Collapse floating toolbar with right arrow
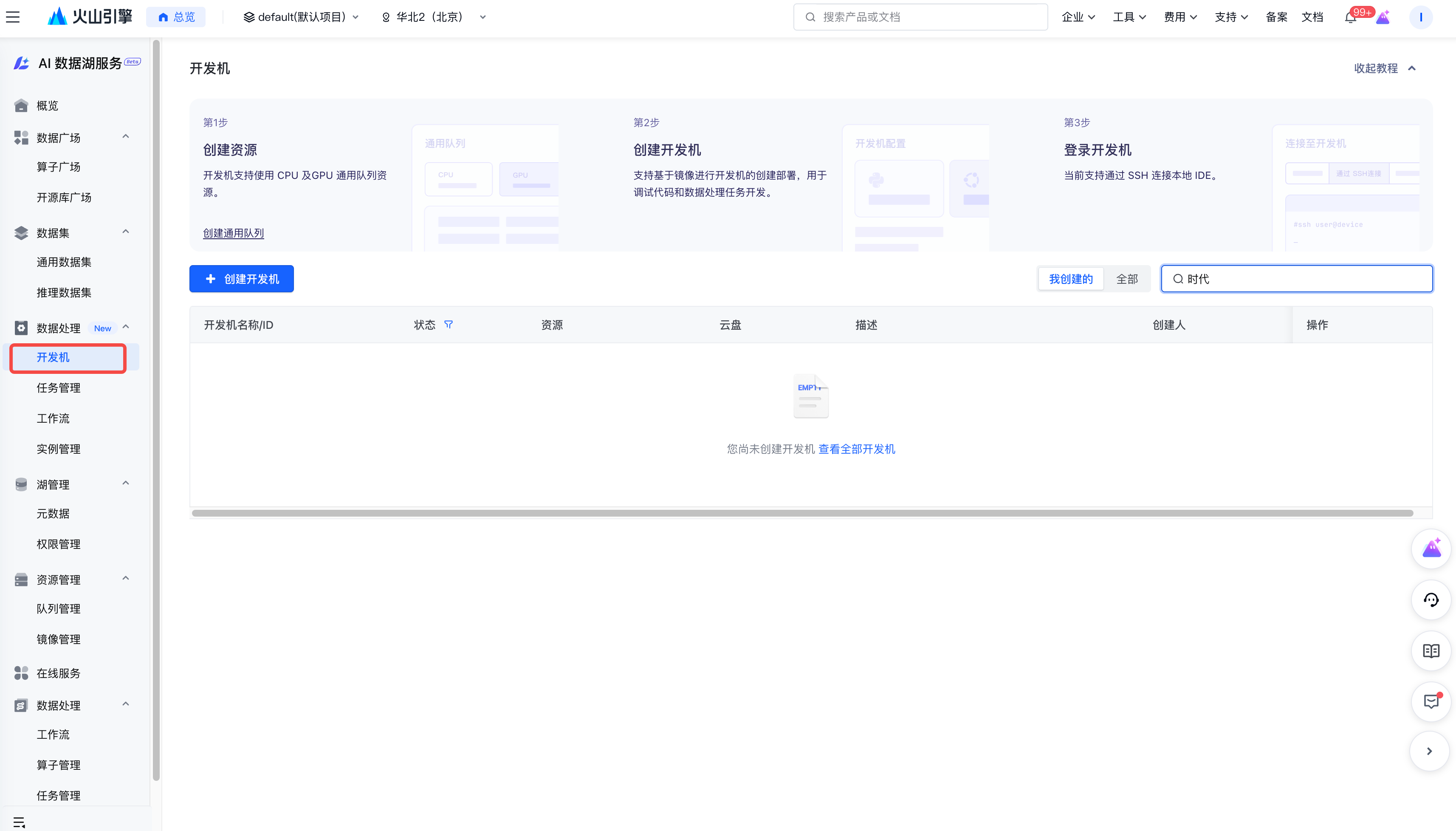The height and width of the screenshot is (831, 1456). click(1429, 751)
